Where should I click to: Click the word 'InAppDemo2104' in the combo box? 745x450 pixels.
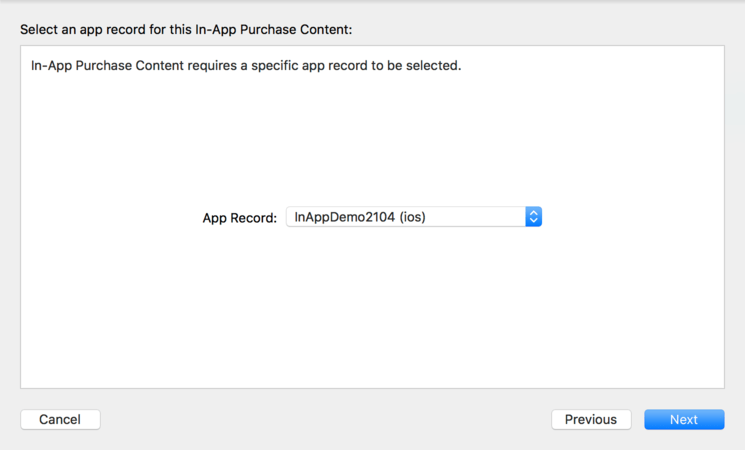click(344, 217)
